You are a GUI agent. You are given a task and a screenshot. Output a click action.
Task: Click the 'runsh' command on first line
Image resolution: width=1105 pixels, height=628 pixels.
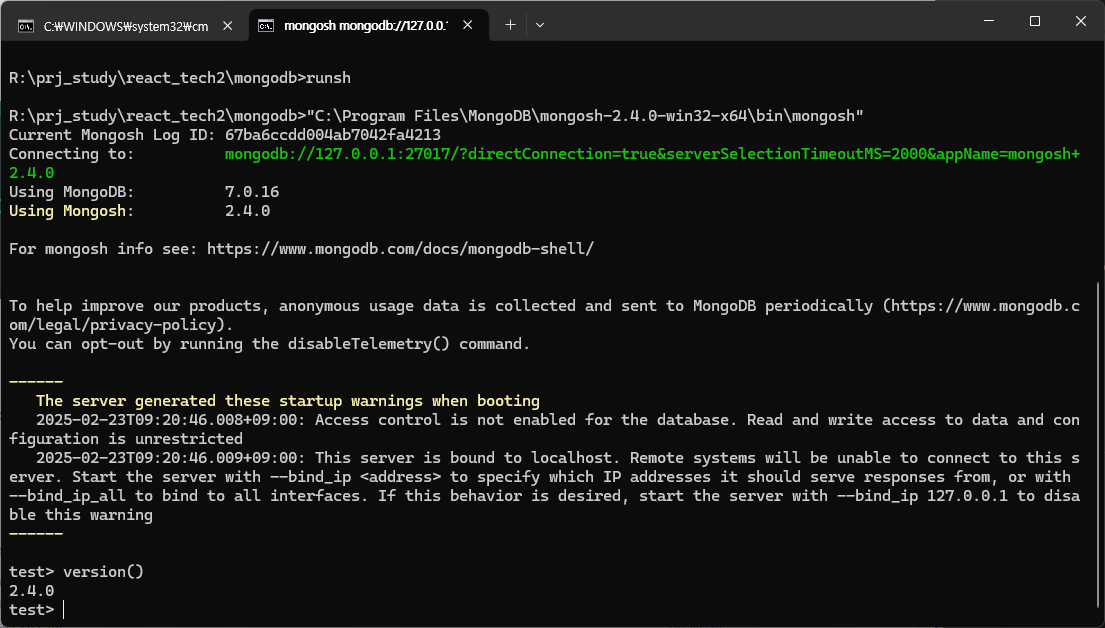[x=328, y=78]
